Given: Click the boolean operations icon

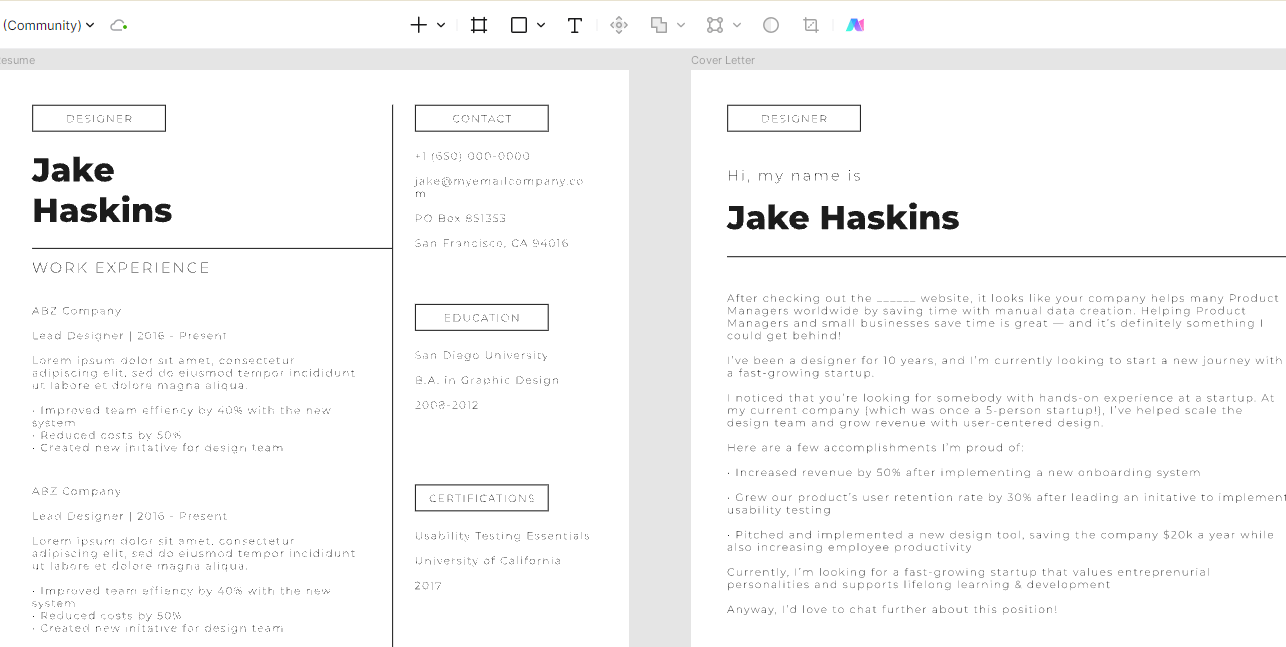Looking at the screenshot, I should (659, 25).
